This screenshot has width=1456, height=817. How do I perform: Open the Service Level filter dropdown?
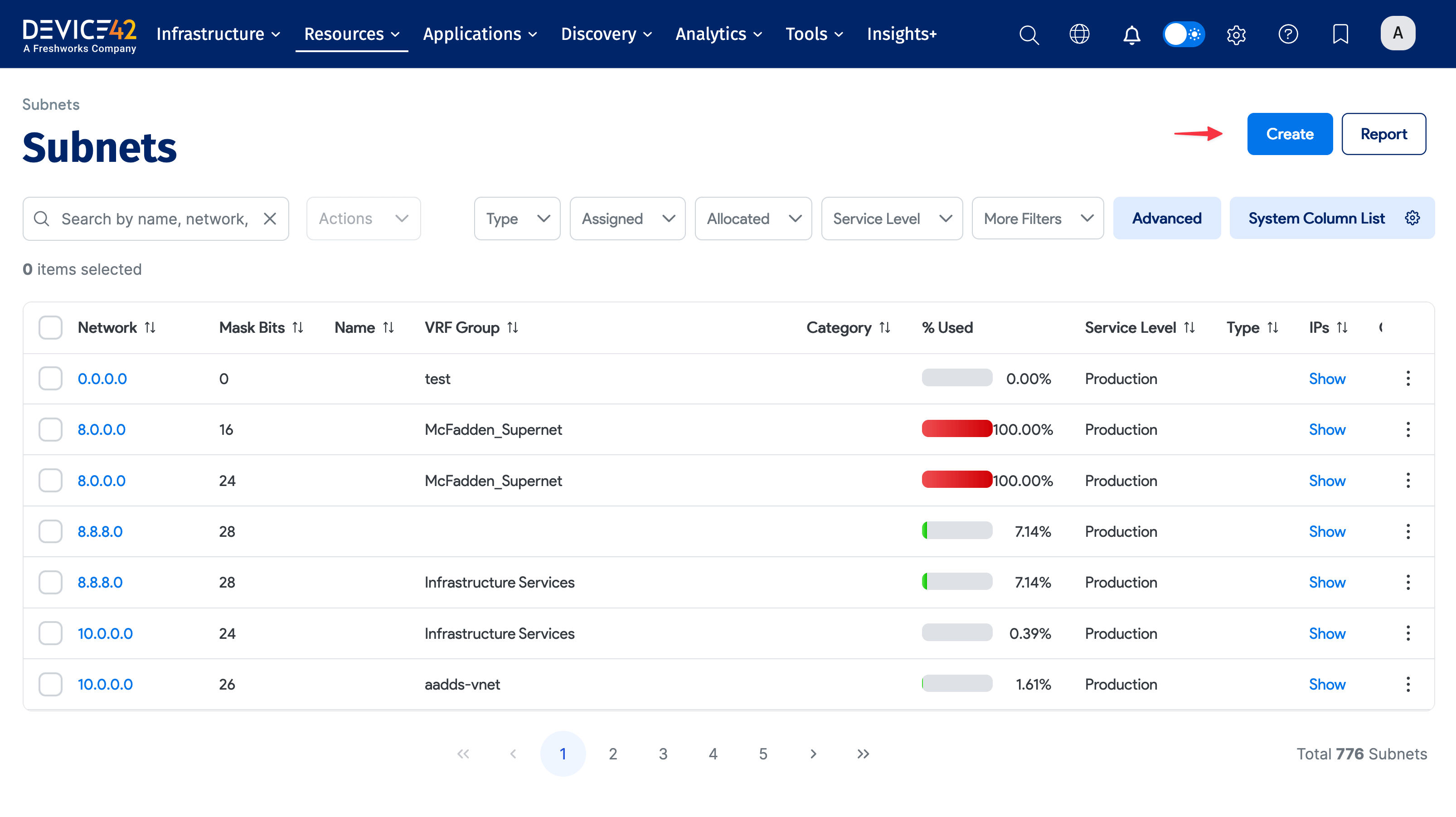[891, 218]
